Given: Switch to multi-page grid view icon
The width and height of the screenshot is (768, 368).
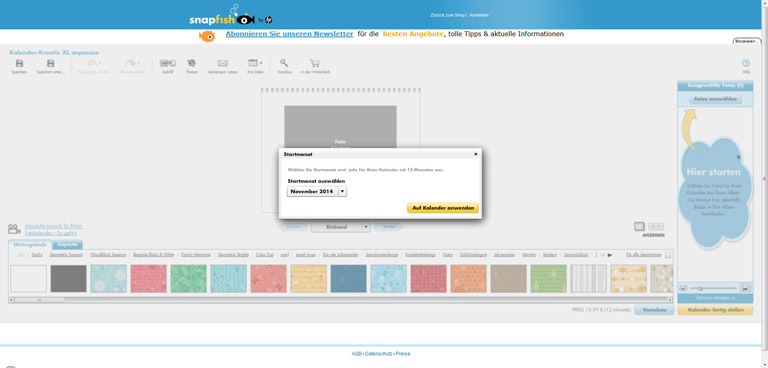Looking at the screenshot, I should [x=656, y=226].
